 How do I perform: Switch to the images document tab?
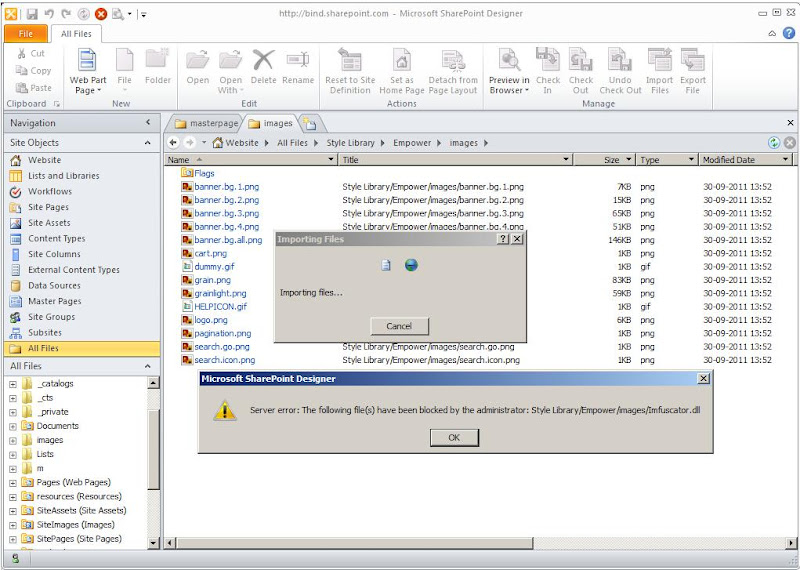pyautogui.click(x=270, y=123)
